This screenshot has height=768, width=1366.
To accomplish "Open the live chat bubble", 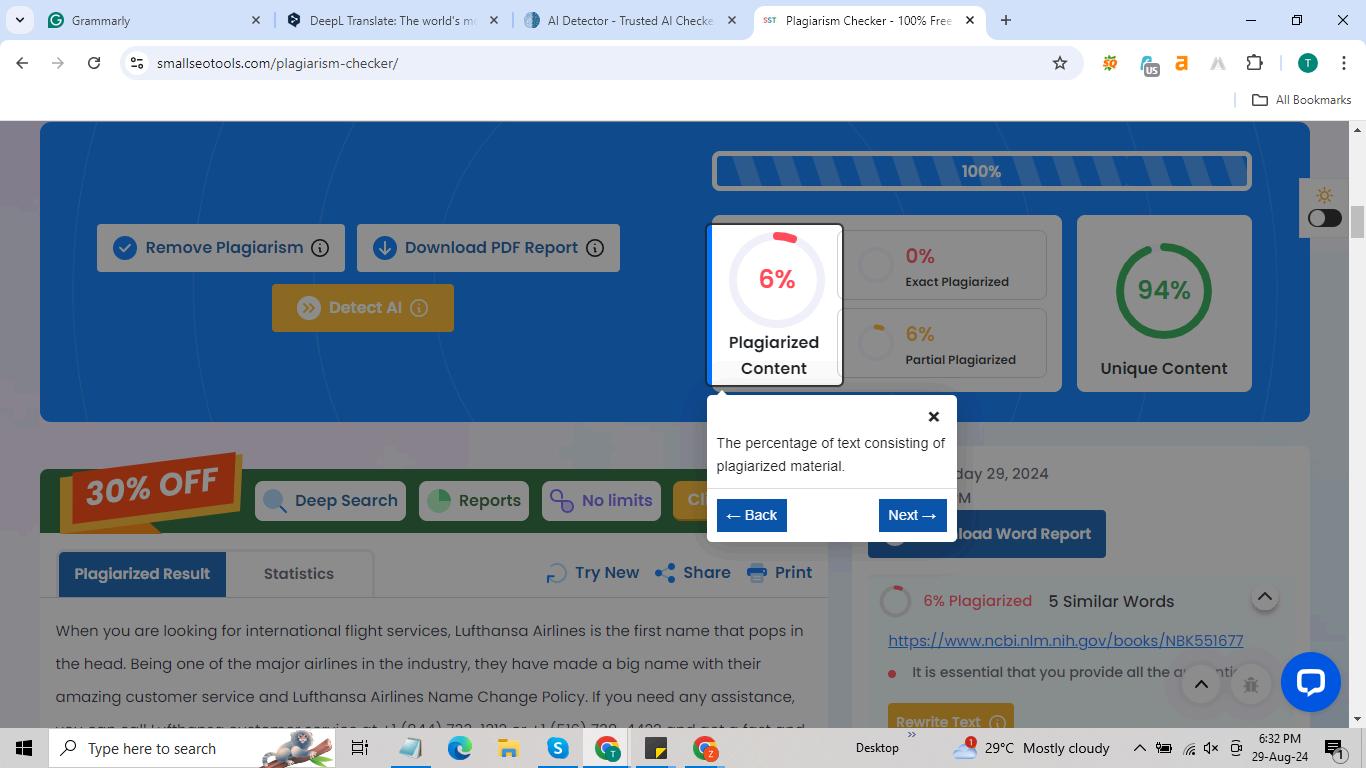I will coord(1310,682).
